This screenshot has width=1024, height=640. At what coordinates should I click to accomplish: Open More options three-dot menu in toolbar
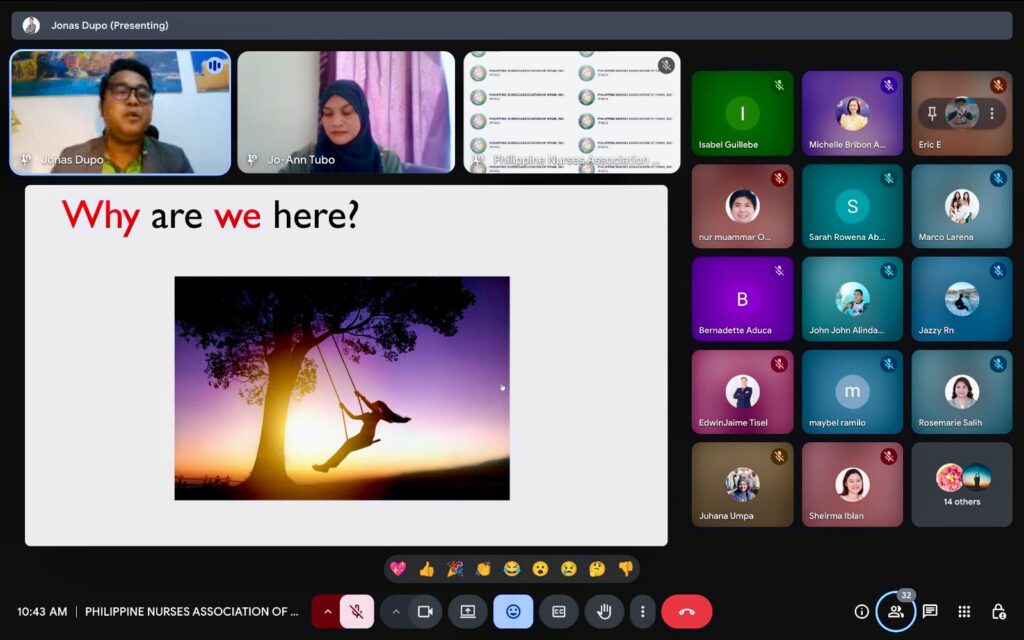point(643,611)
